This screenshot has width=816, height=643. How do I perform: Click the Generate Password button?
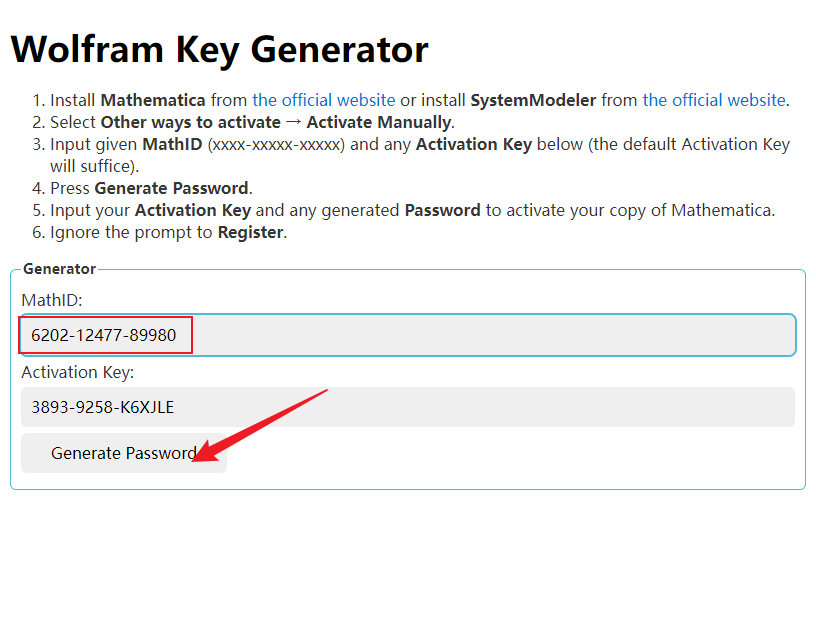click(x=124, y=453)
